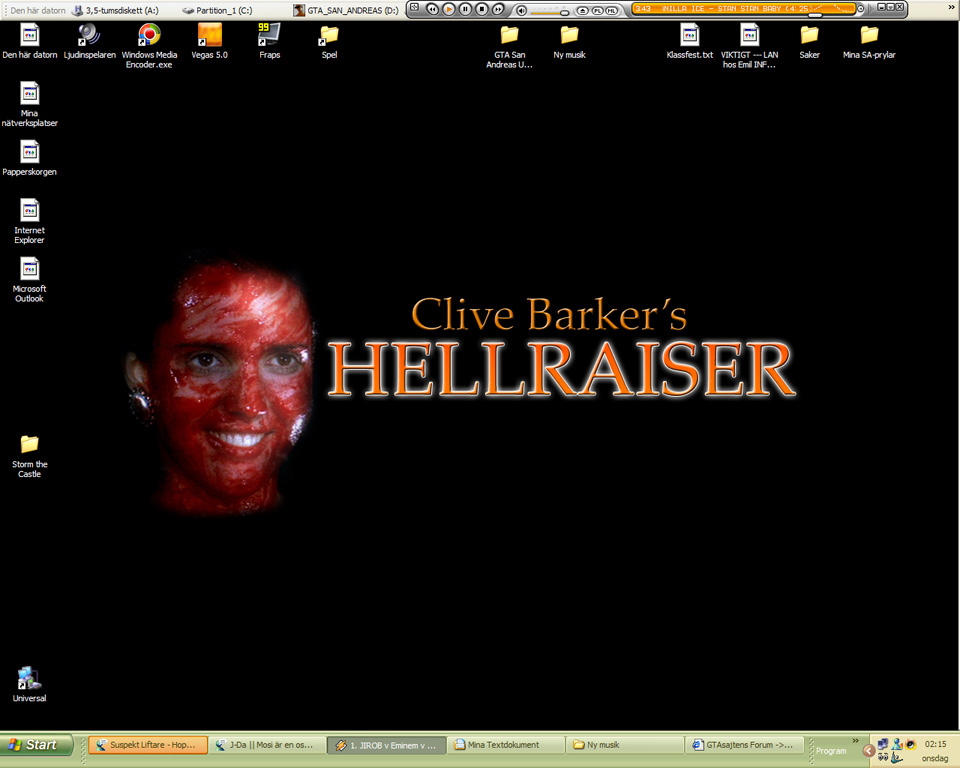Screen dimensions: 960x768
Task: Skip to previous track in media player
Action: point(432,9)
